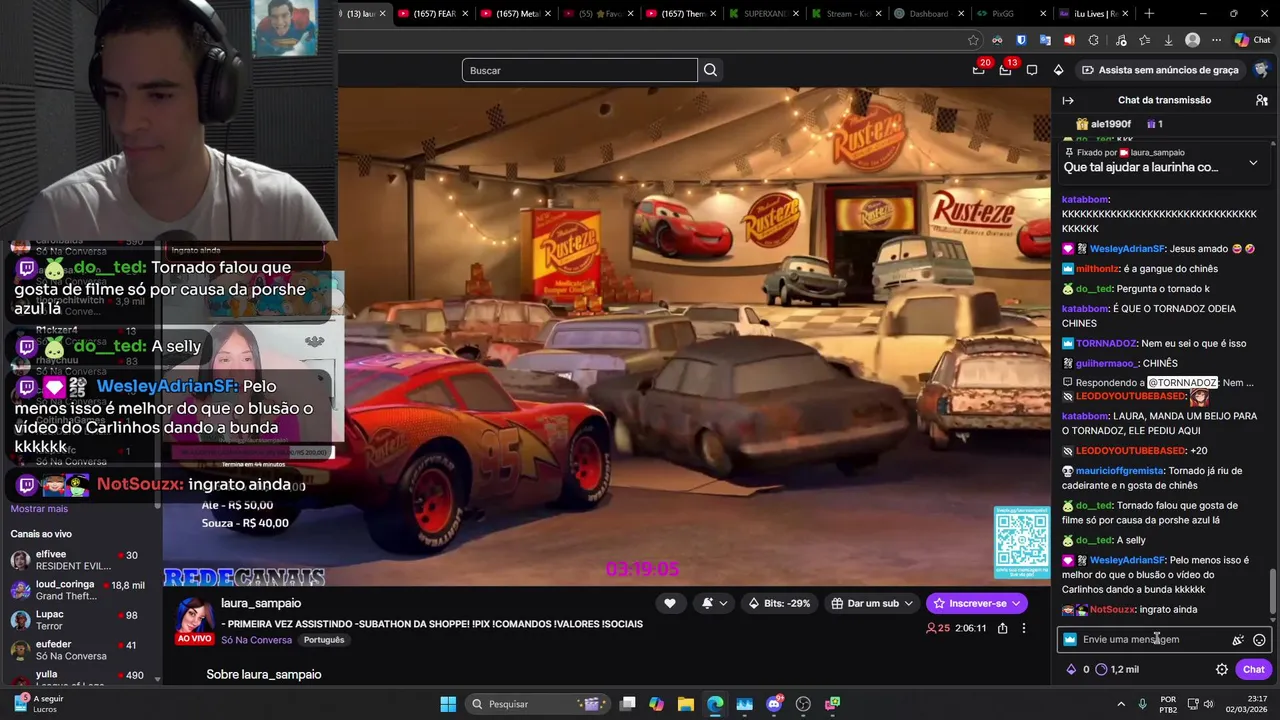Open browser downloads arrow icon

pyautogui.click(x=1168, y=40)
